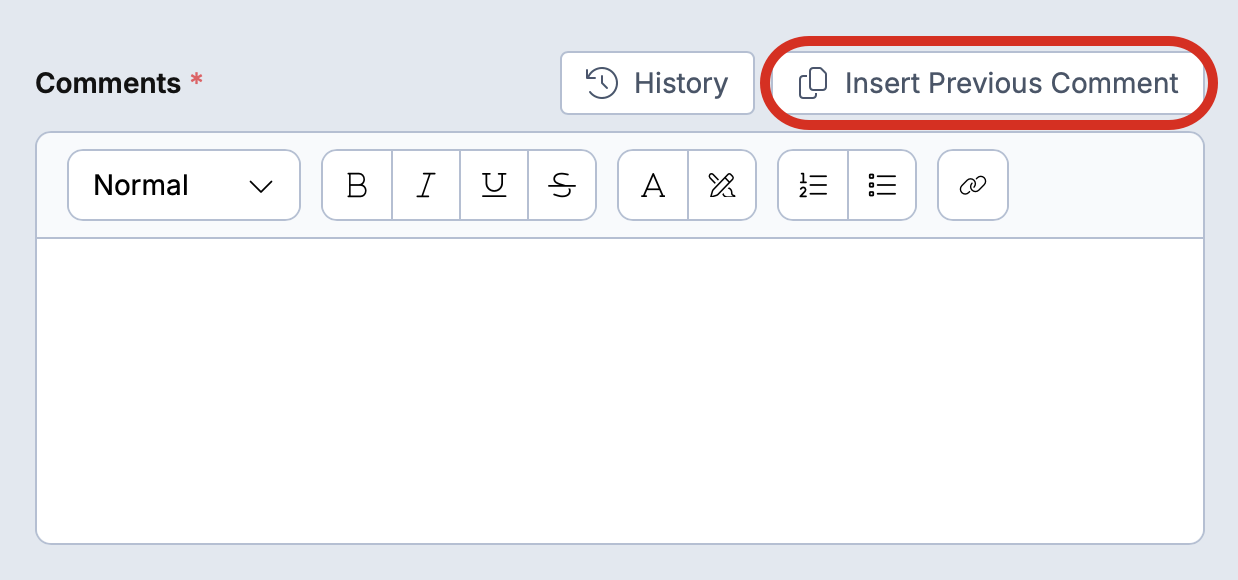Insert a numbered list
The width and height of the screenshot is (1238, 580).
pyautogui.click(x=813, y=185)
